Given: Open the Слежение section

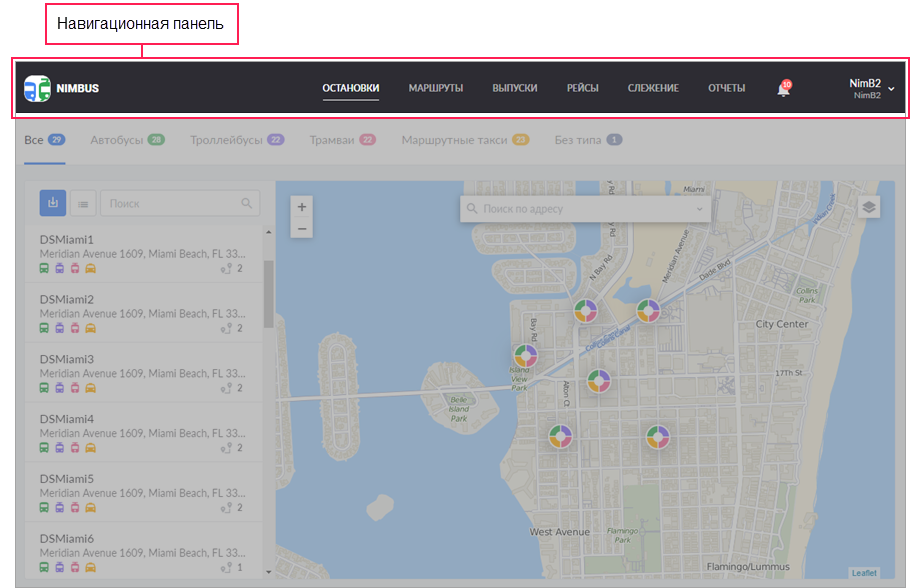Looking at the screenshot, I should [x=653, y=88].
